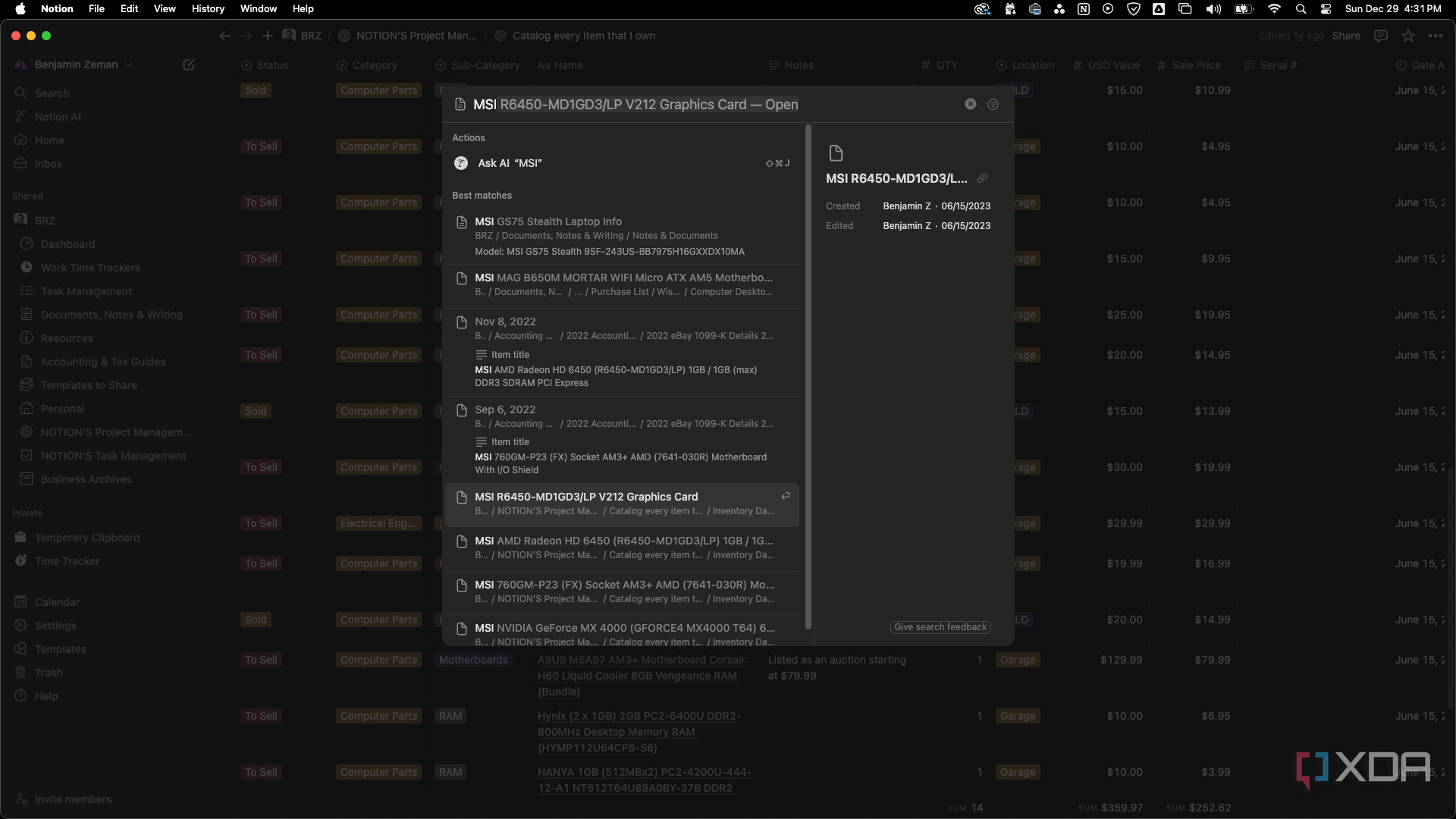The width and height of the screenshot is (1456, 819).
Task: Open the View menu
Action: 165,9
